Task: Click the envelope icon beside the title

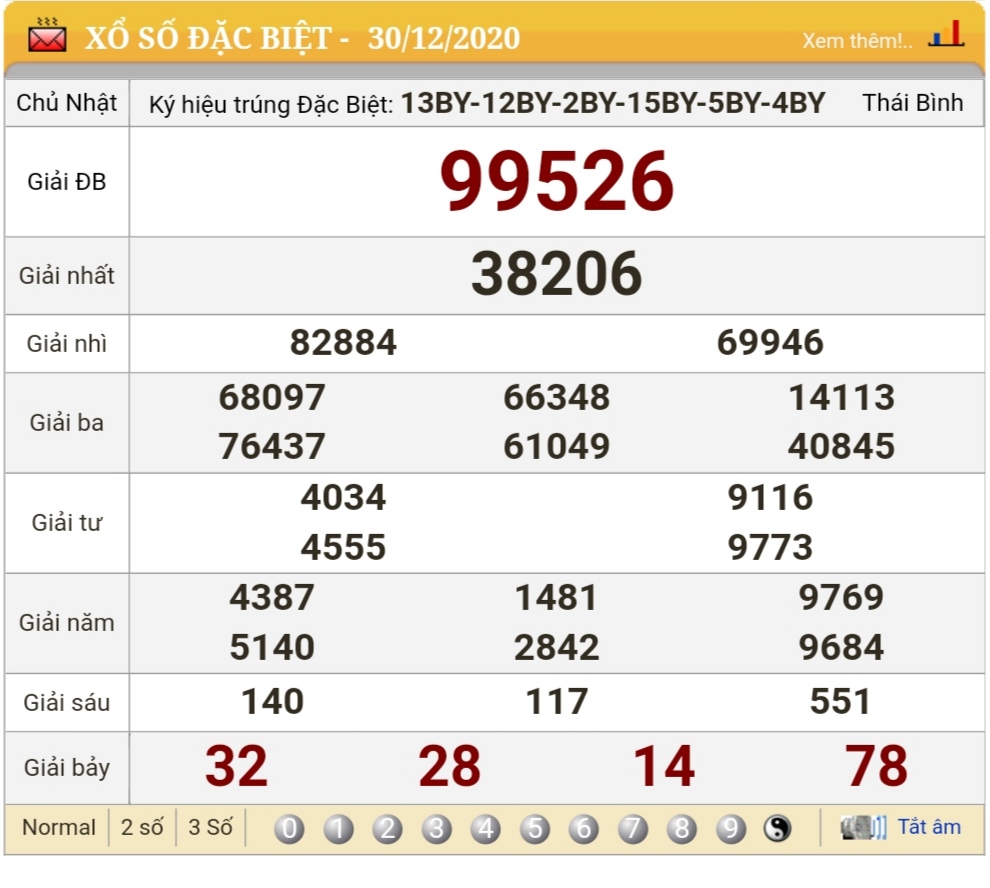Action: [47, 37]
